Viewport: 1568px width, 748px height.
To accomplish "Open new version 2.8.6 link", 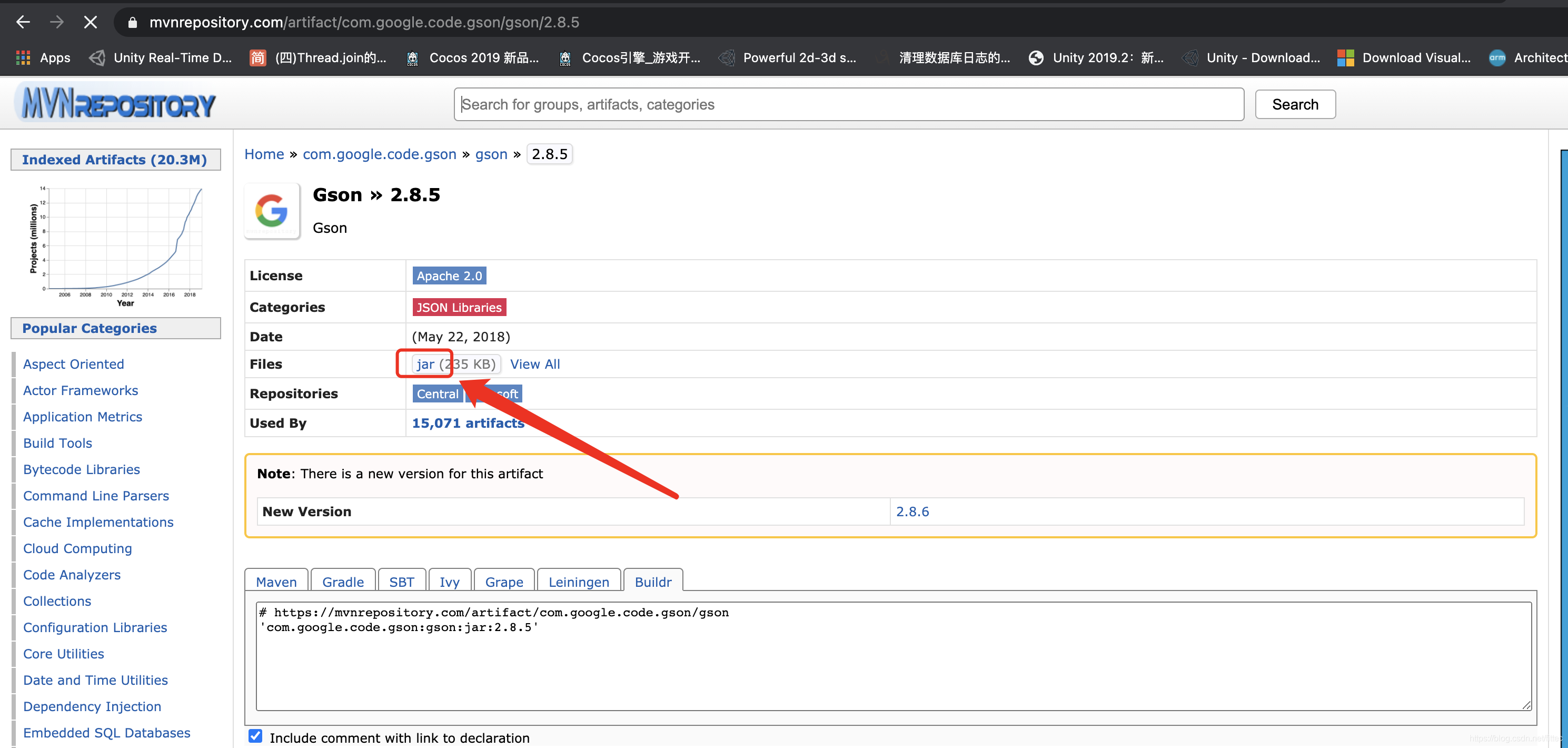I will (x=912, y=511).
